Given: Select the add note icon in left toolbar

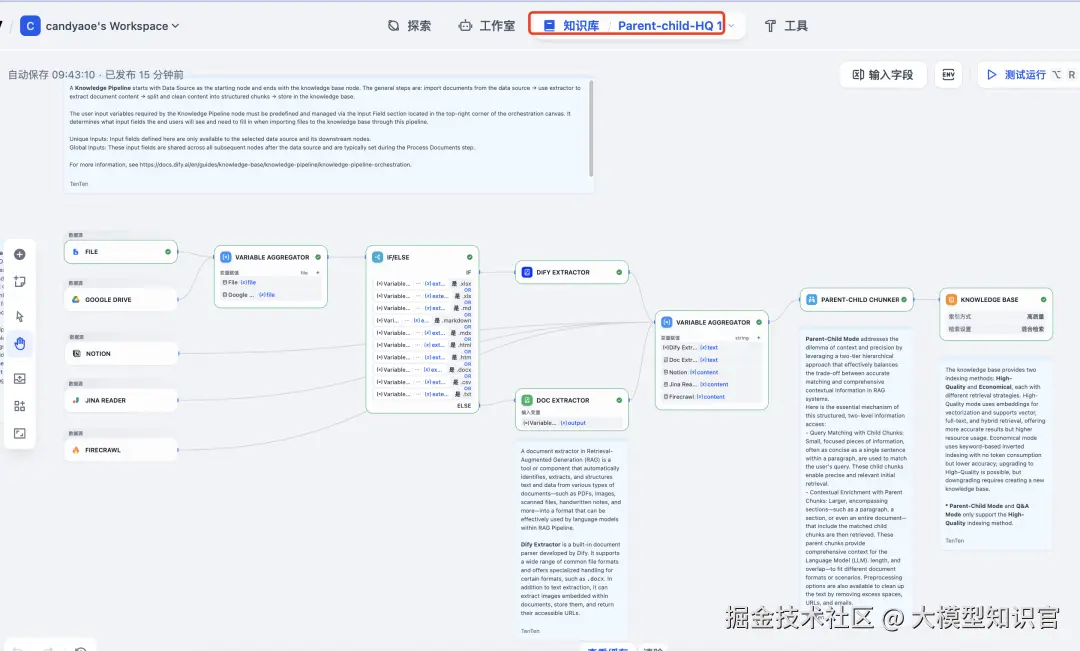Looking at the screenshot, I should tap(20, 282).
